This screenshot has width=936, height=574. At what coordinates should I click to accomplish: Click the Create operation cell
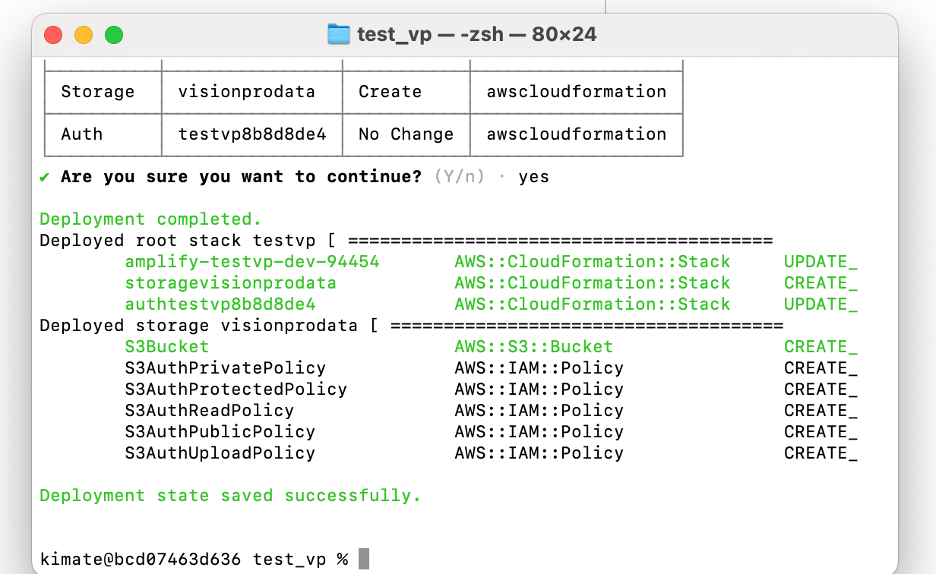point(390,92)
